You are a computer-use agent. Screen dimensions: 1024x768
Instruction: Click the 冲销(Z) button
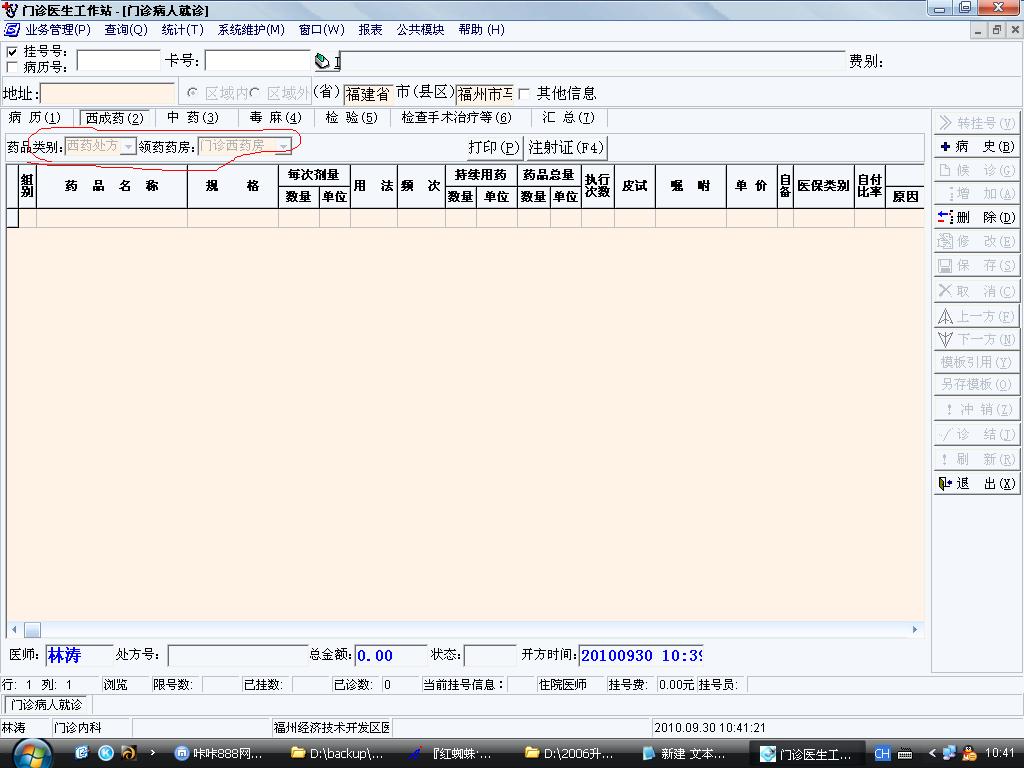[x=976, y=409]
